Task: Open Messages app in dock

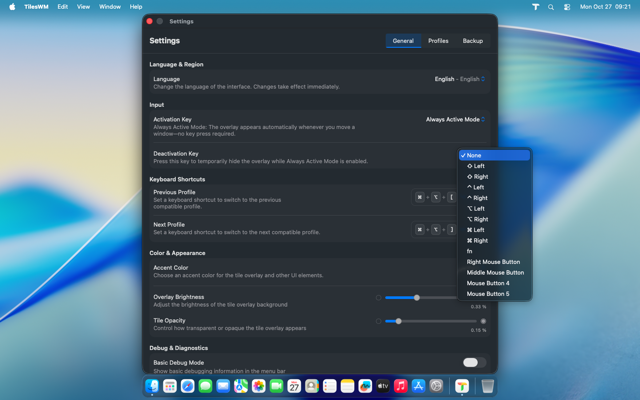Action: 205,386
